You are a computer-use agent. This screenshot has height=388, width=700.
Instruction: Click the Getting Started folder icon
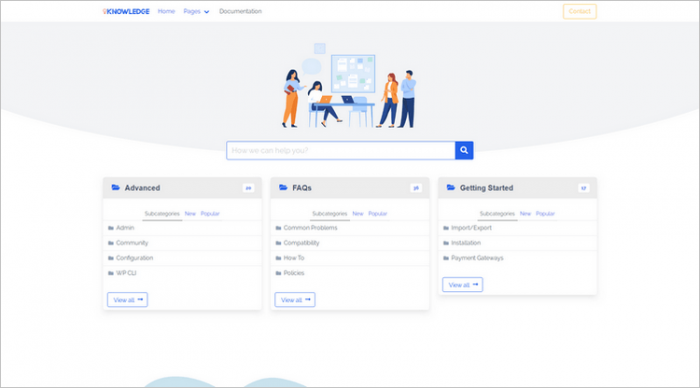click(451, 188)
